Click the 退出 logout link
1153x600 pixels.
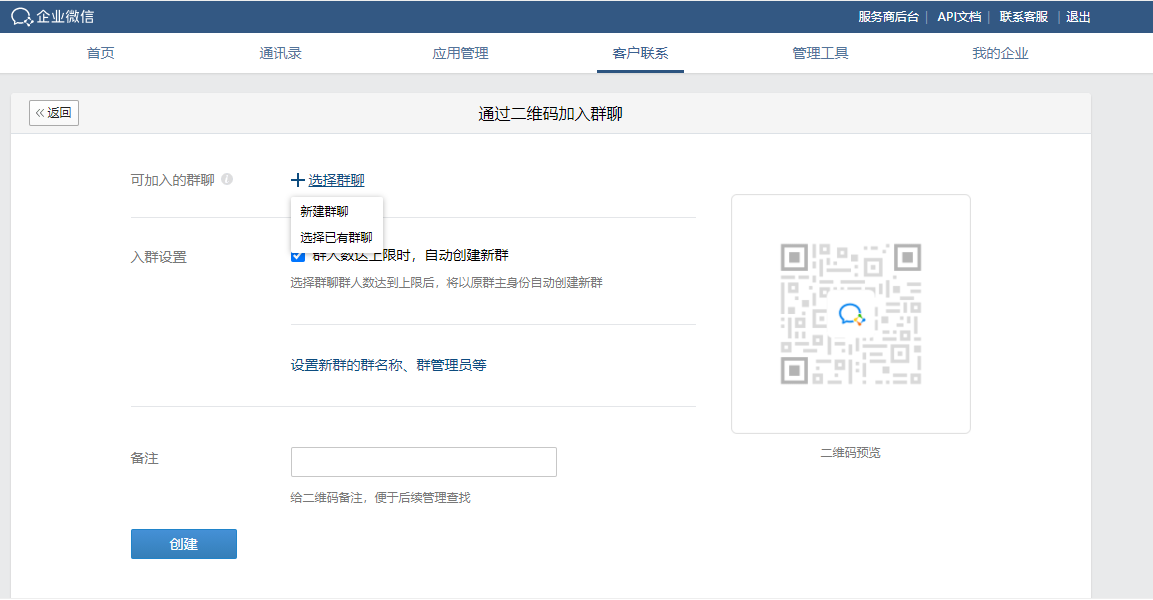point(1078,16)
